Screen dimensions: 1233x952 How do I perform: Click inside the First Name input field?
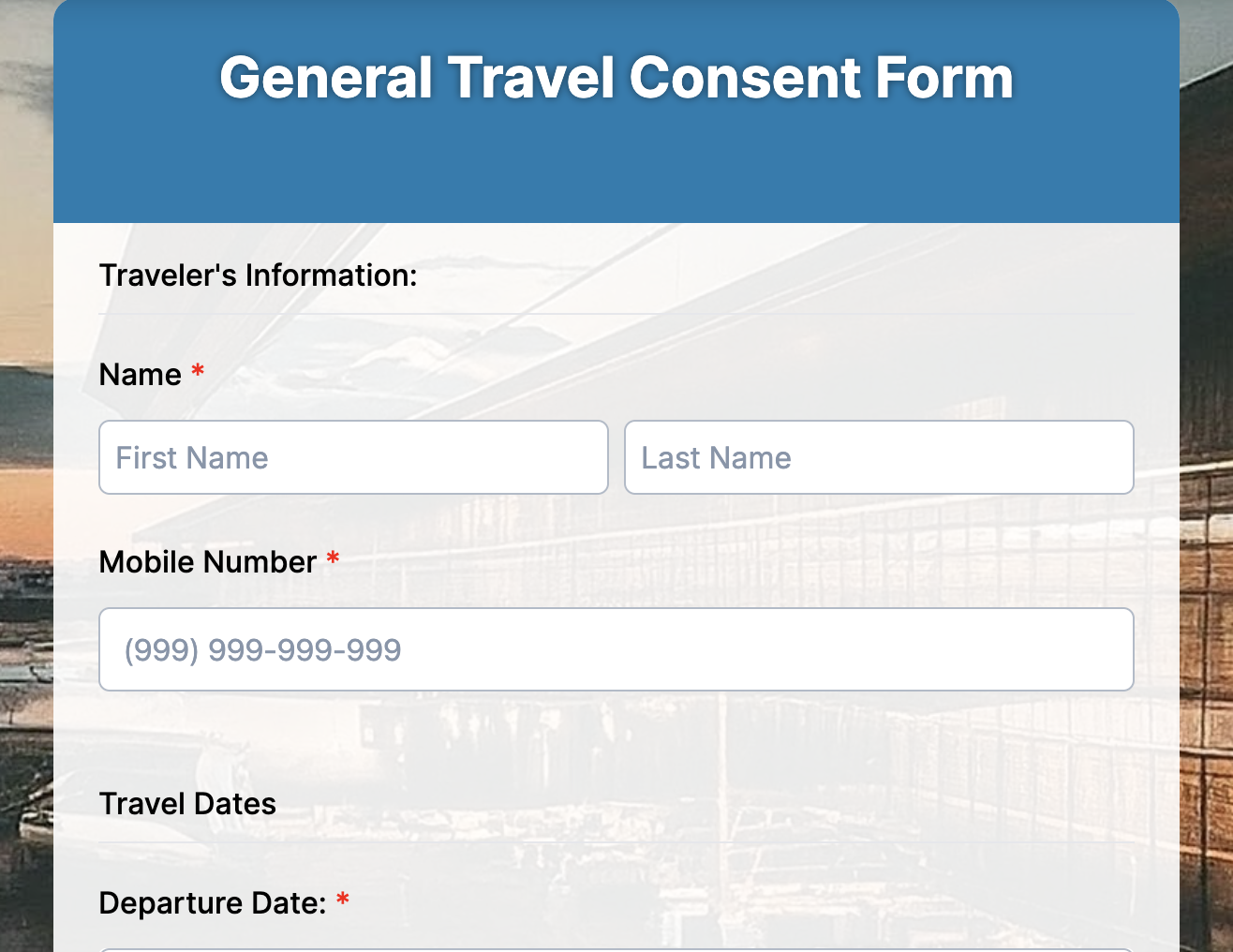tap(353, 457)
